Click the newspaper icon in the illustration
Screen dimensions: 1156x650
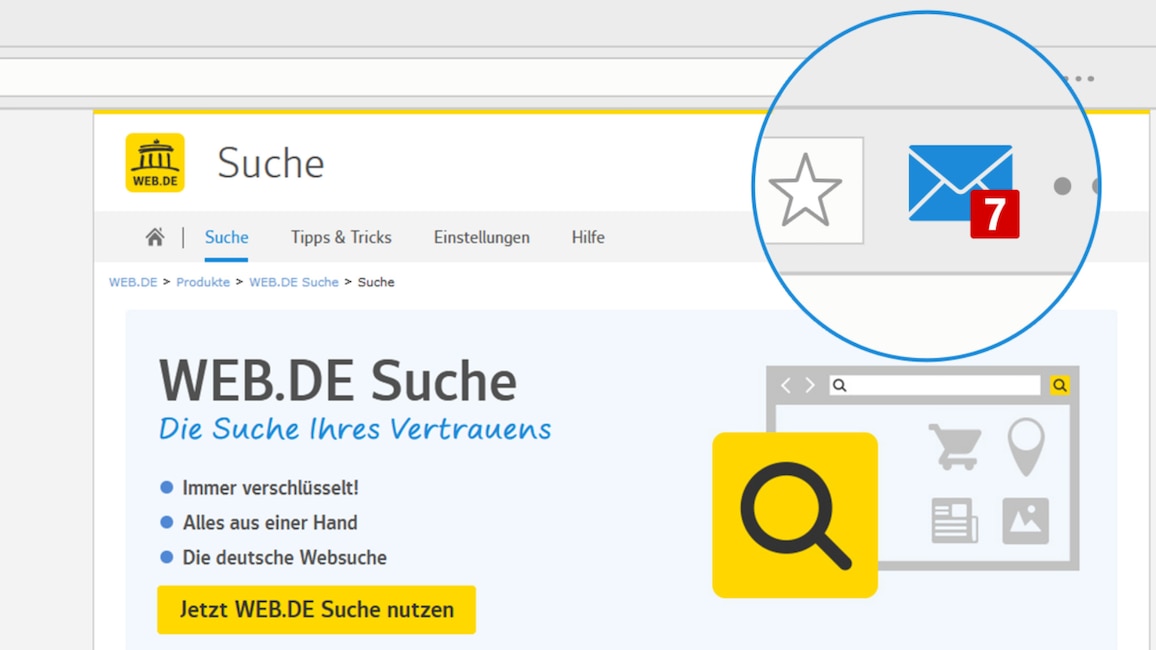point(953,521)
